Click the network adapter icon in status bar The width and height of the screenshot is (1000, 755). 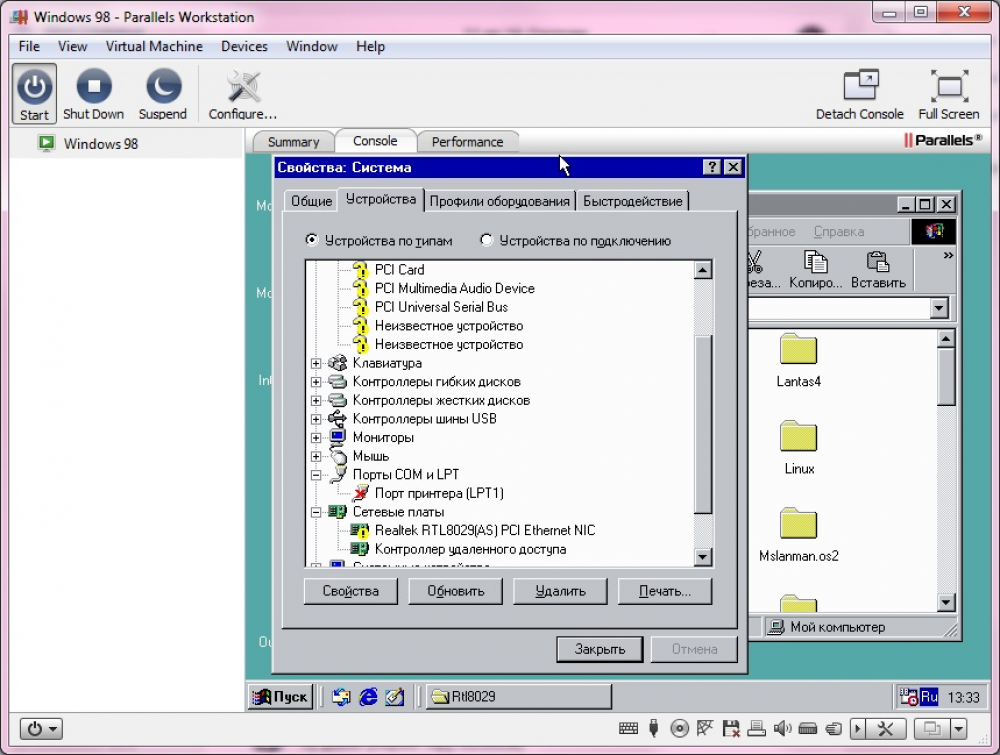(807, 728)
